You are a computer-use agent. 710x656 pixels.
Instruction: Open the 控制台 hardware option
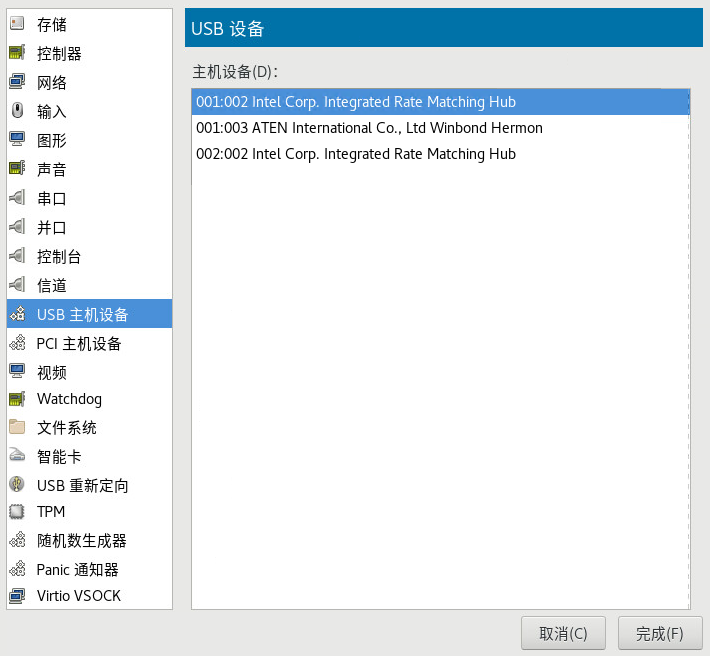[x=90, y=256]
